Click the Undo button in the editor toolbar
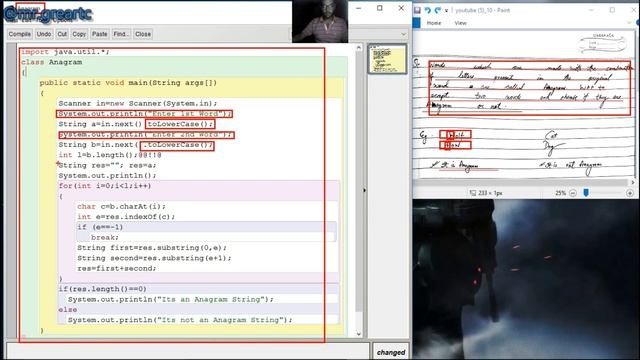The width and height of the screenshot is (640, 360). [44, 34]
